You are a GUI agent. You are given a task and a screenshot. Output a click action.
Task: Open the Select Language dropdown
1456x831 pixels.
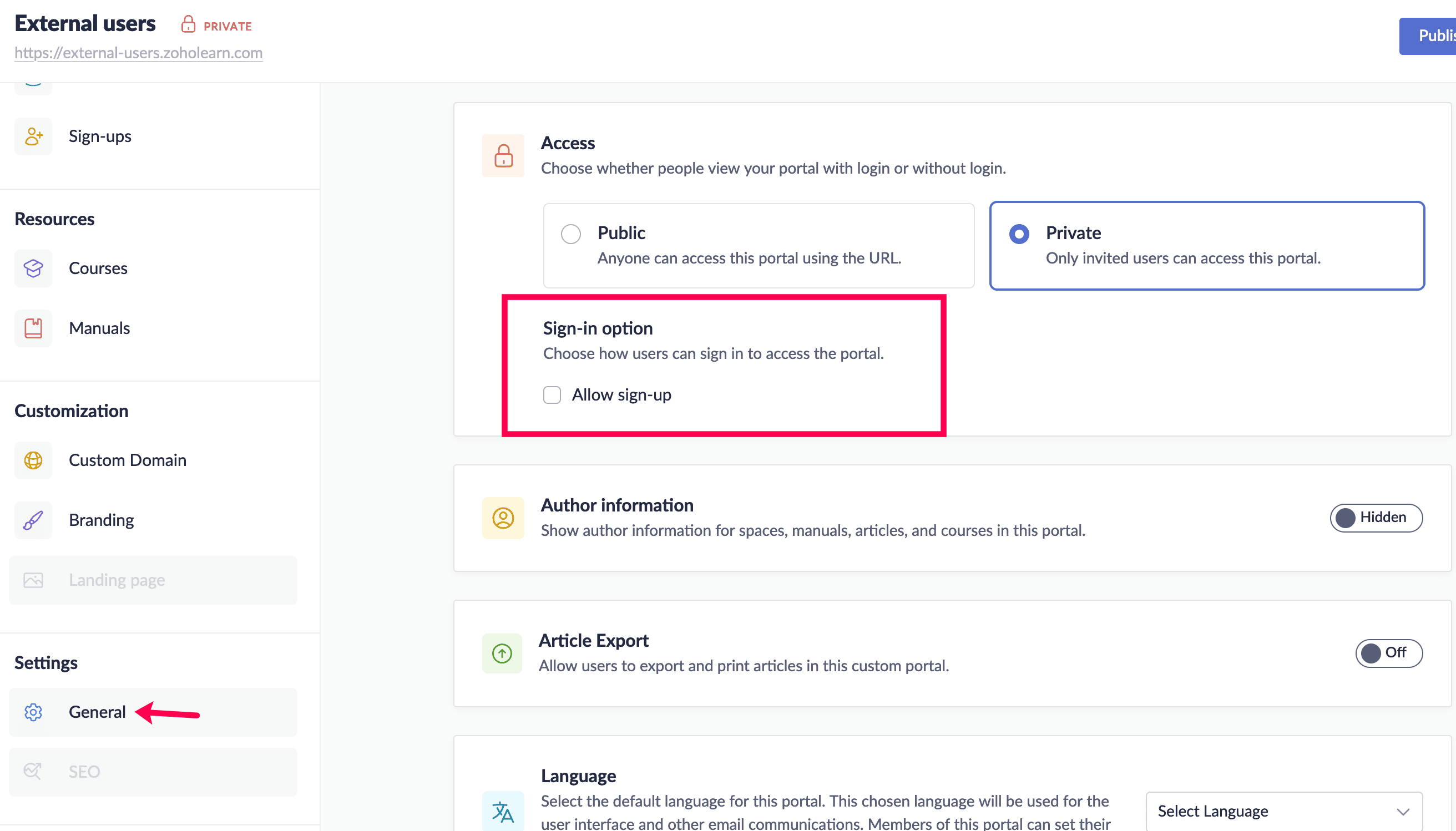(x=1283, y=811)
